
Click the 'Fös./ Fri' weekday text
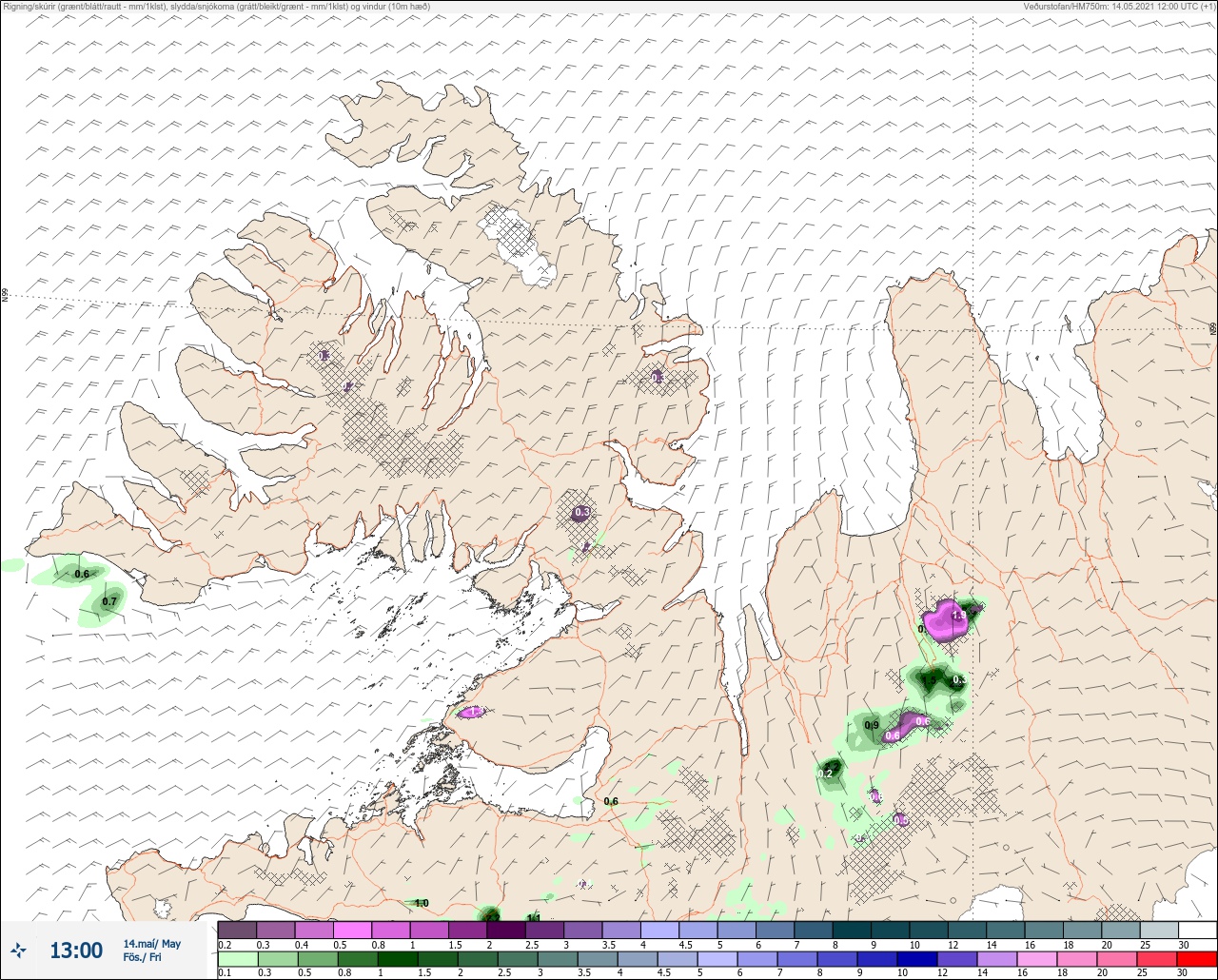[143, 957]
